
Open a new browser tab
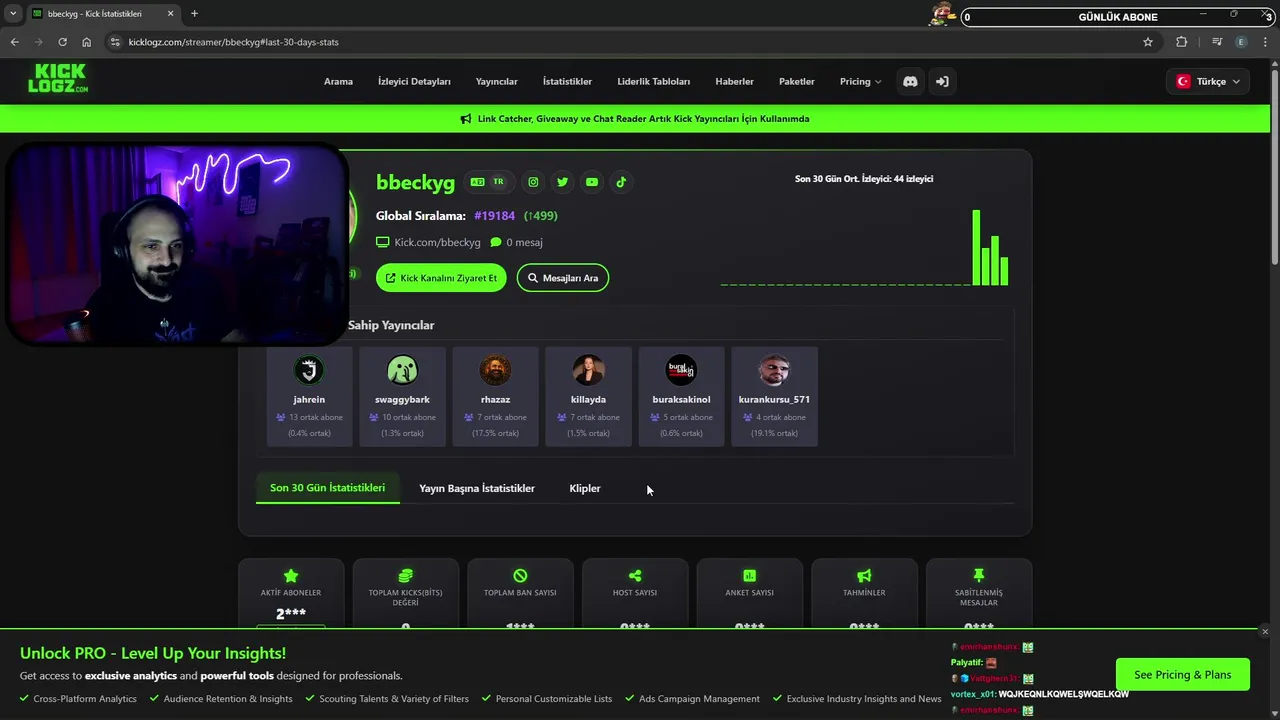click(x=194, y=14)
